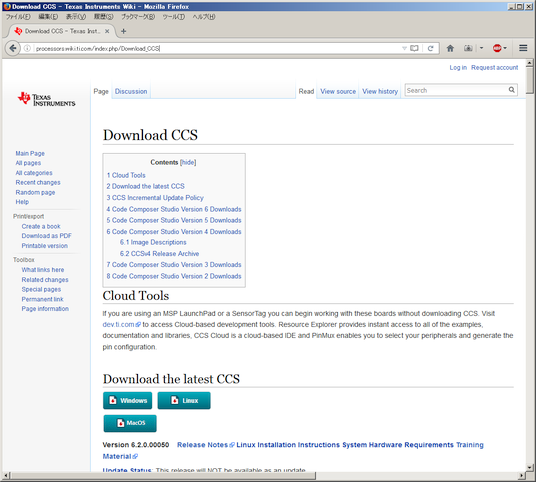Click the screenshot camera toolbar icon
This screenshot has height=482, width=536.
(x=468, y=48)
